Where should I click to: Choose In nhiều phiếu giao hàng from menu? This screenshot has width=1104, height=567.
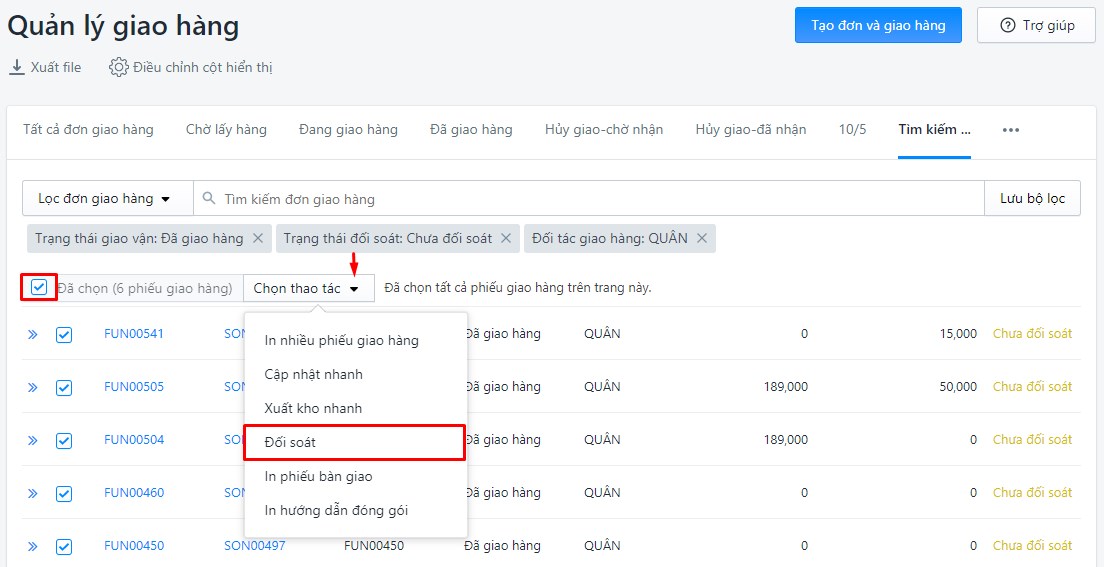click(x=356, y=341)
